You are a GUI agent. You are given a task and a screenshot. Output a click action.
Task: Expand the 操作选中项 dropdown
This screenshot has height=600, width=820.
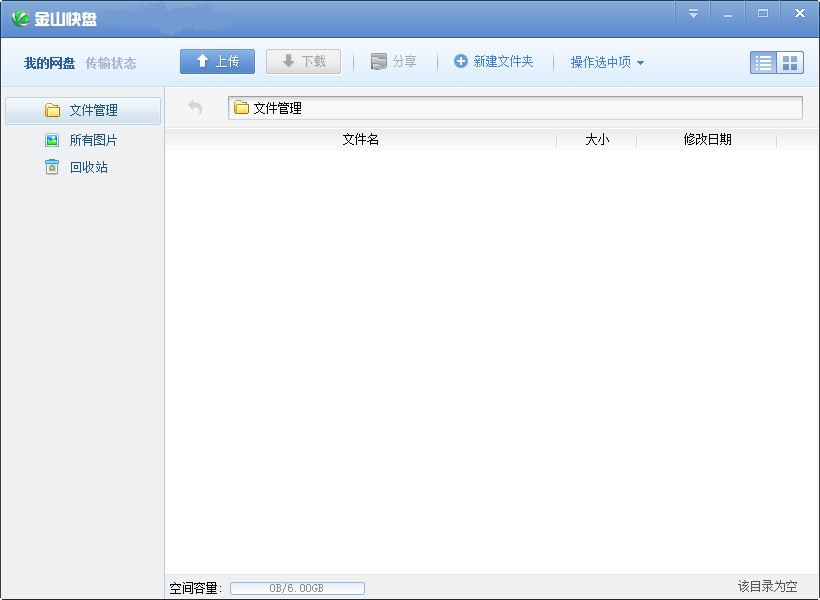pyautogui.click(x=607, y=62)
